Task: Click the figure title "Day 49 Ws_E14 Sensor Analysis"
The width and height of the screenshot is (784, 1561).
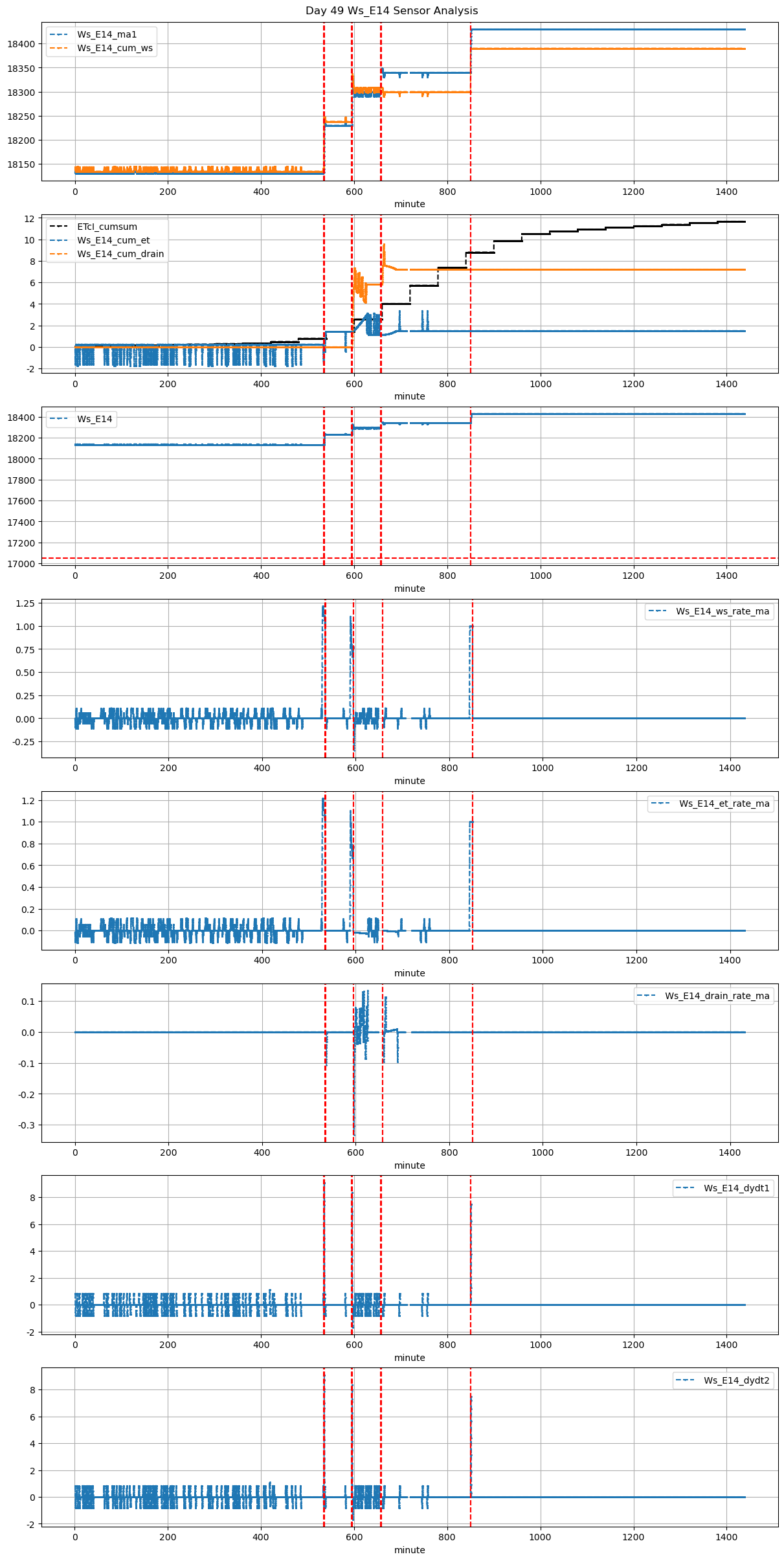Action: click(392, 11)
